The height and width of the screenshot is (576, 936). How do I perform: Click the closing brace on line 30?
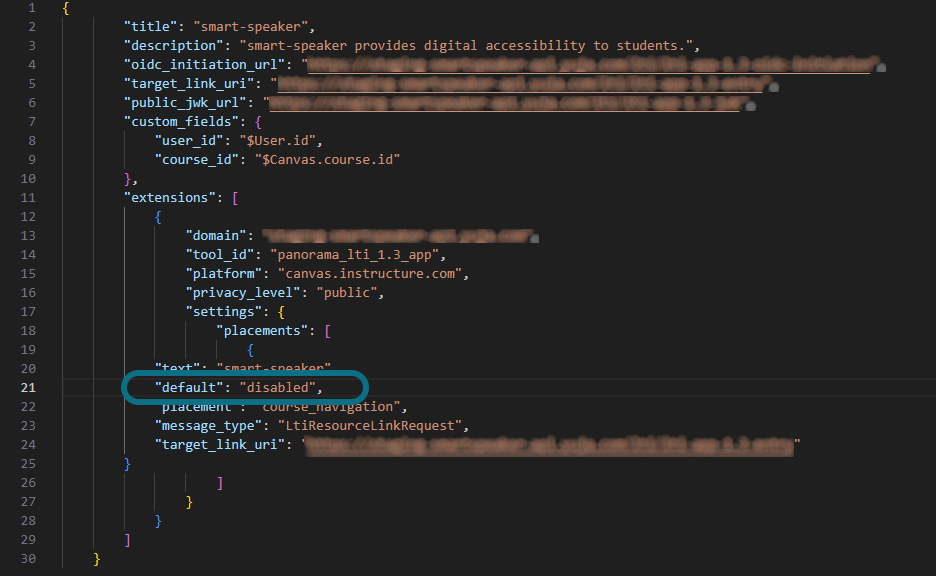[97, 559]
